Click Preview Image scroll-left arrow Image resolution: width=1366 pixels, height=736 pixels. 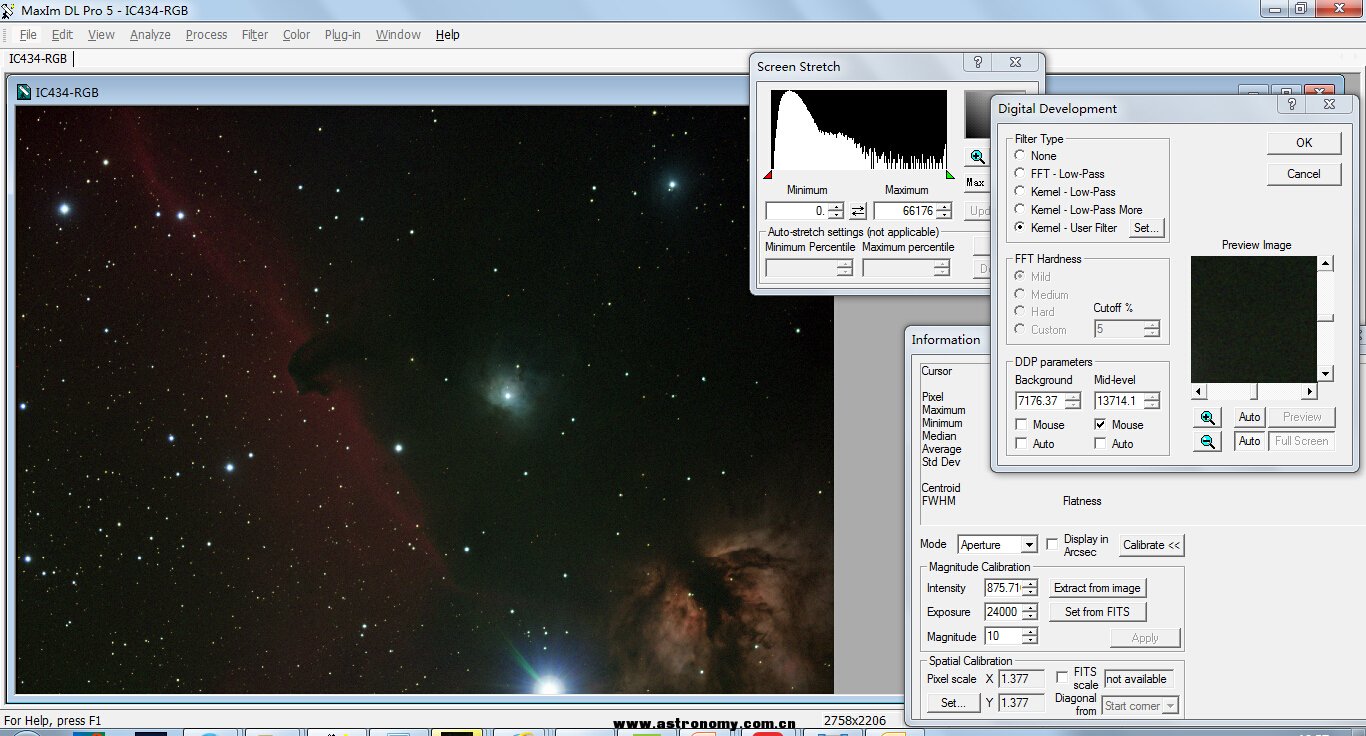point(1198,391)
